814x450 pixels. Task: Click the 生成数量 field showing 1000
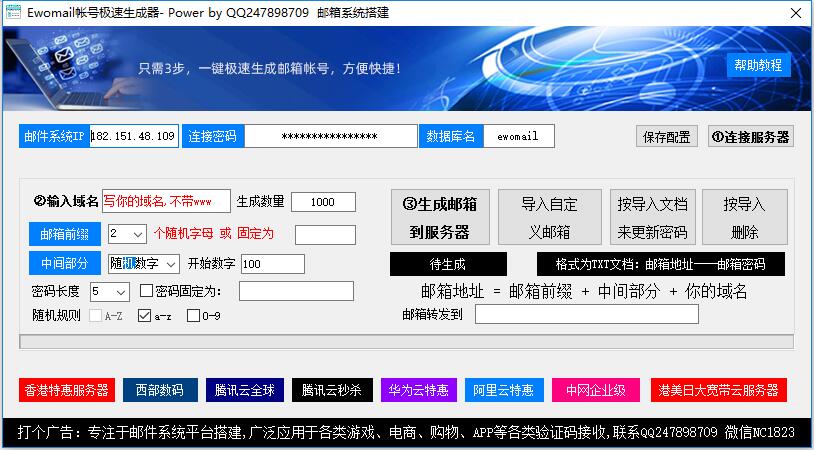click(x=323, y=202)
